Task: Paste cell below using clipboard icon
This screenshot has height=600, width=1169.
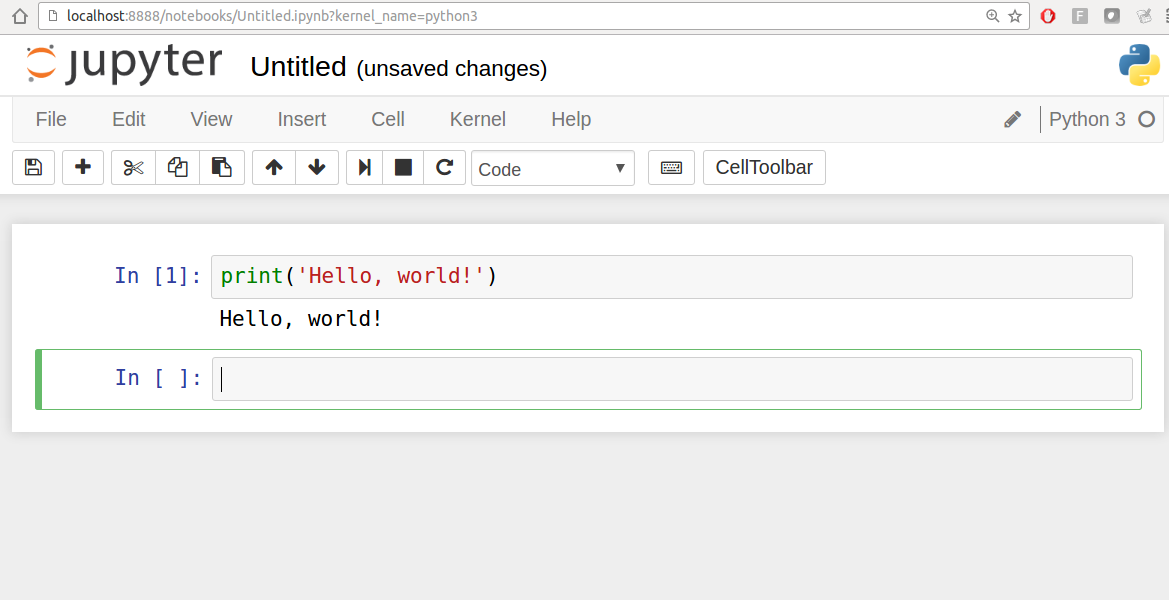Action: (222, 168)
